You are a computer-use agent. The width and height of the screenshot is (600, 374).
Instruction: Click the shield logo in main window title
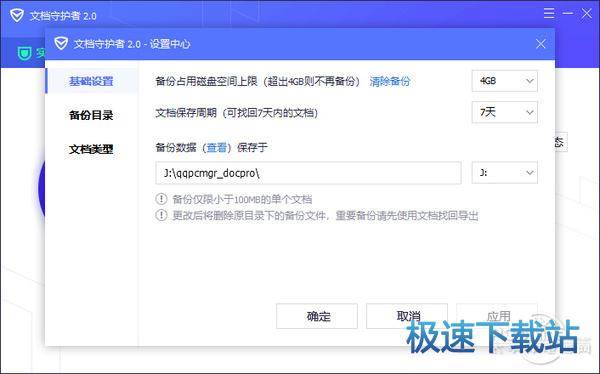(17, 16)
